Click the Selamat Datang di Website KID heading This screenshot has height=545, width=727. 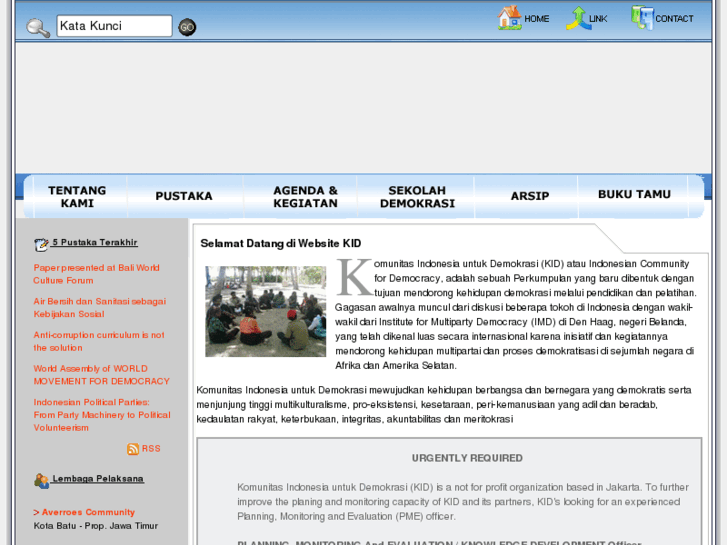pos(281,244)
